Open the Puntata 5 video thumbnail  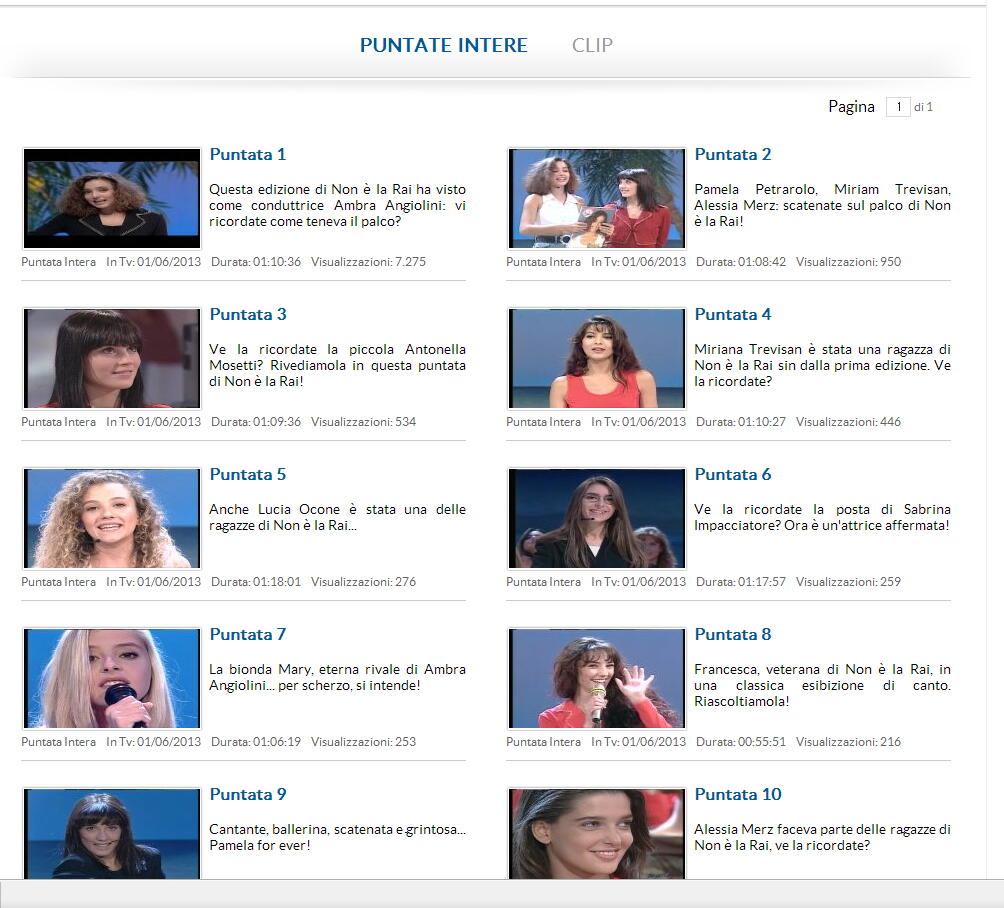pyautogui.click(x=111, y=518)
